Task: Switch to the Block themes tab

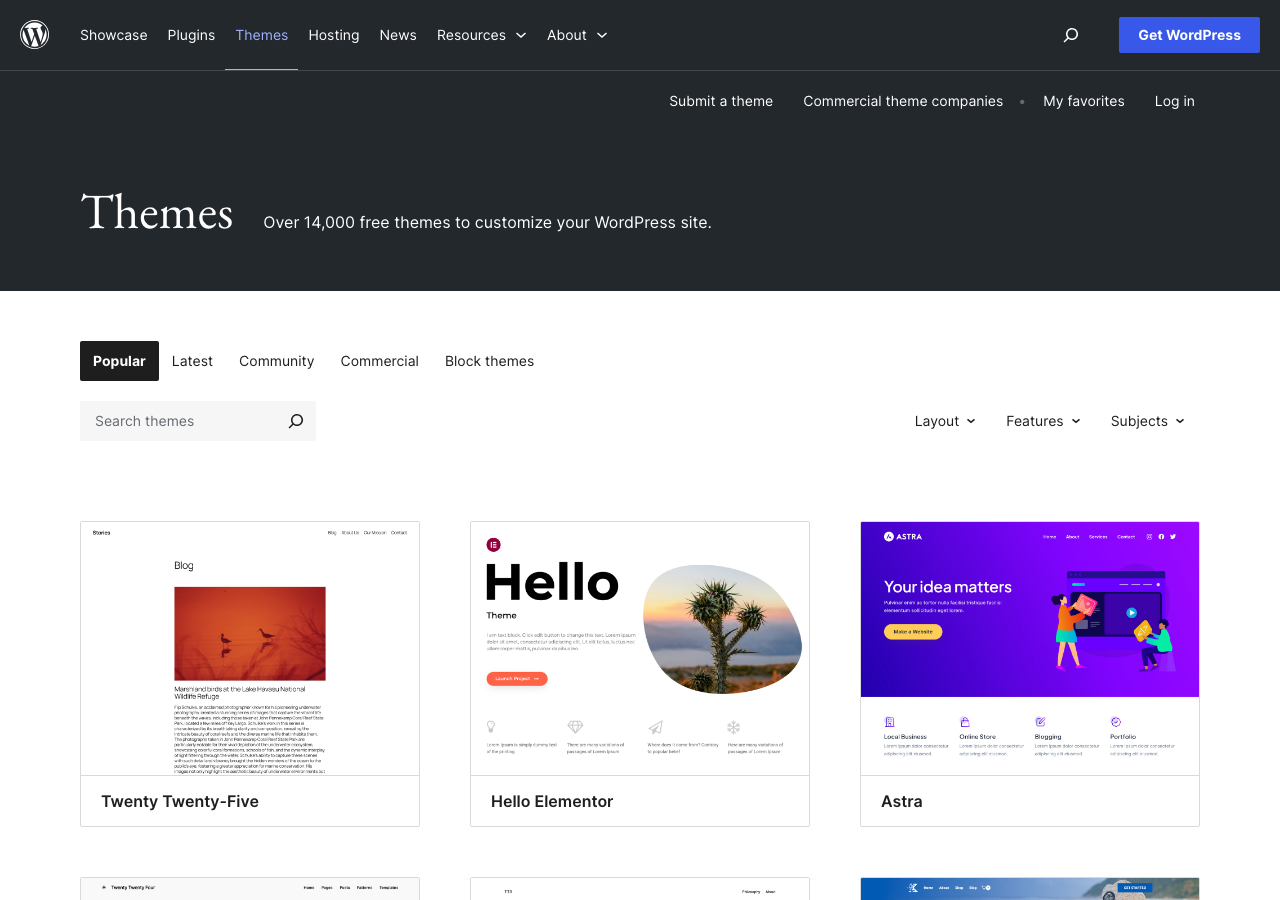Action: coord(490,361)
